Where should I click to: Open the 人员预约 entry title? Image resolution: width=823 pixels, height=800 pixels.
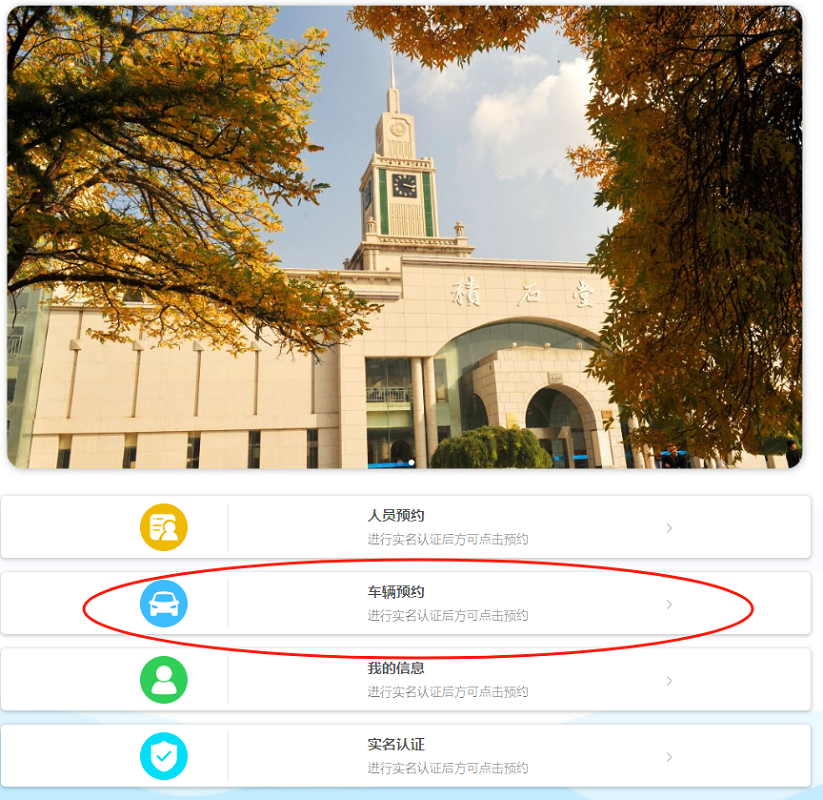coord(396,515)
